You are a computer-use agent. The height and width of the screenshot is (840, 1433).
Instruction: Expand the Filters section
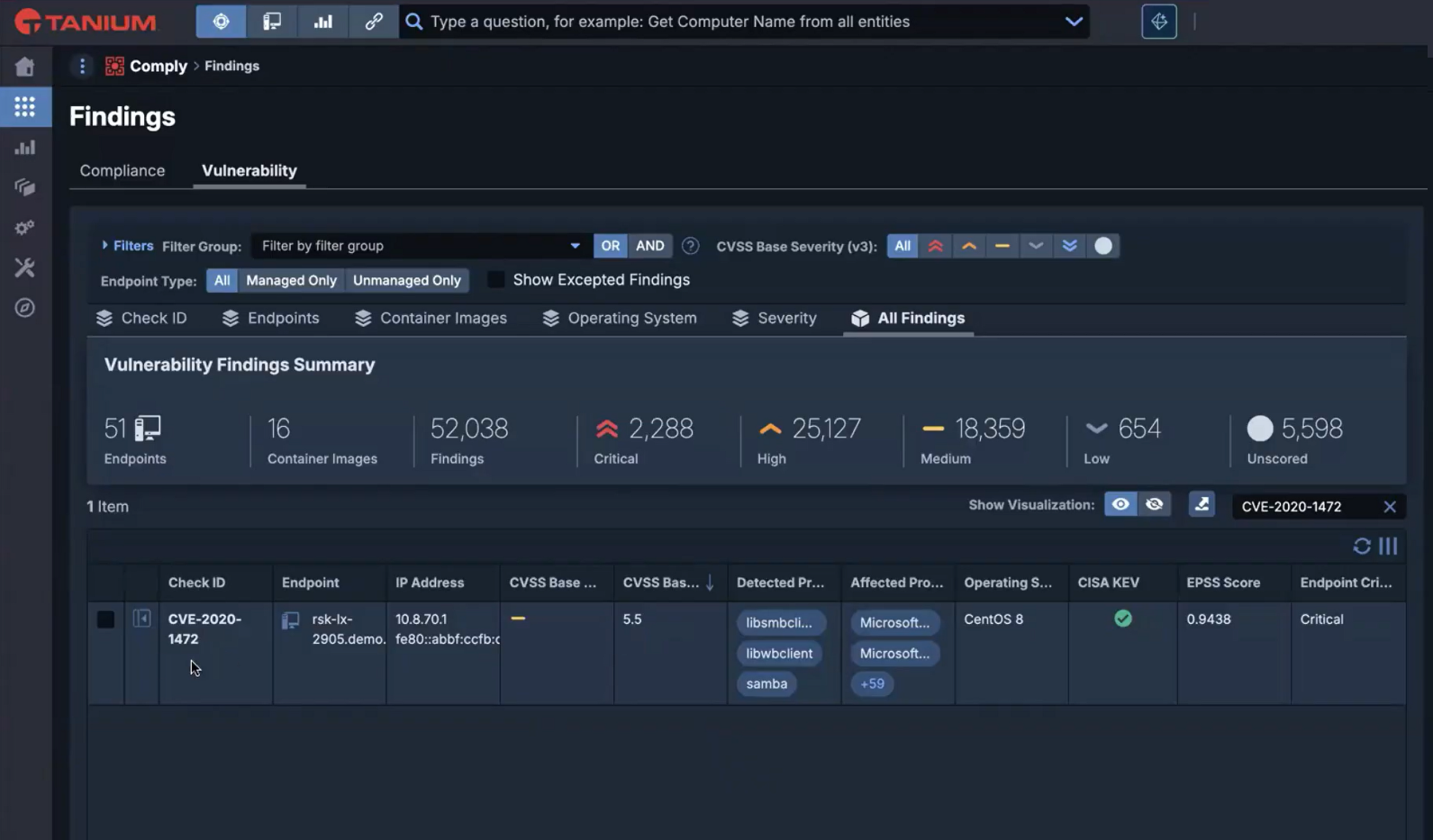point(127,246)
